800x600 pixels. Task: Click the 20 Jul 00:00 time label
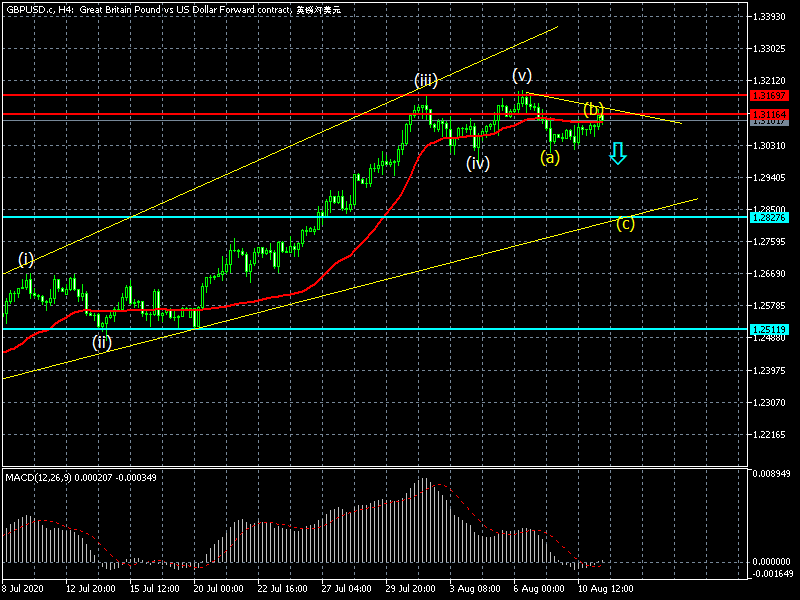click(218, 589)
